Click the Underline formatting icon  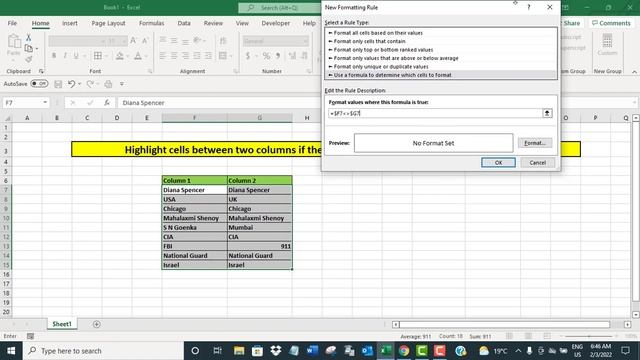(x=76, y=56)
